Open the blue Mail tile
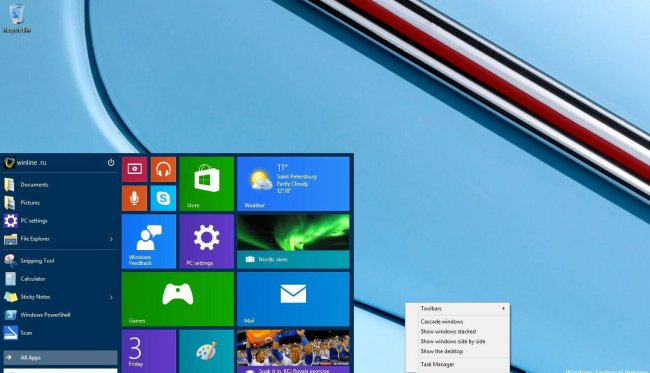650x373 pixels. click(293, 299)
